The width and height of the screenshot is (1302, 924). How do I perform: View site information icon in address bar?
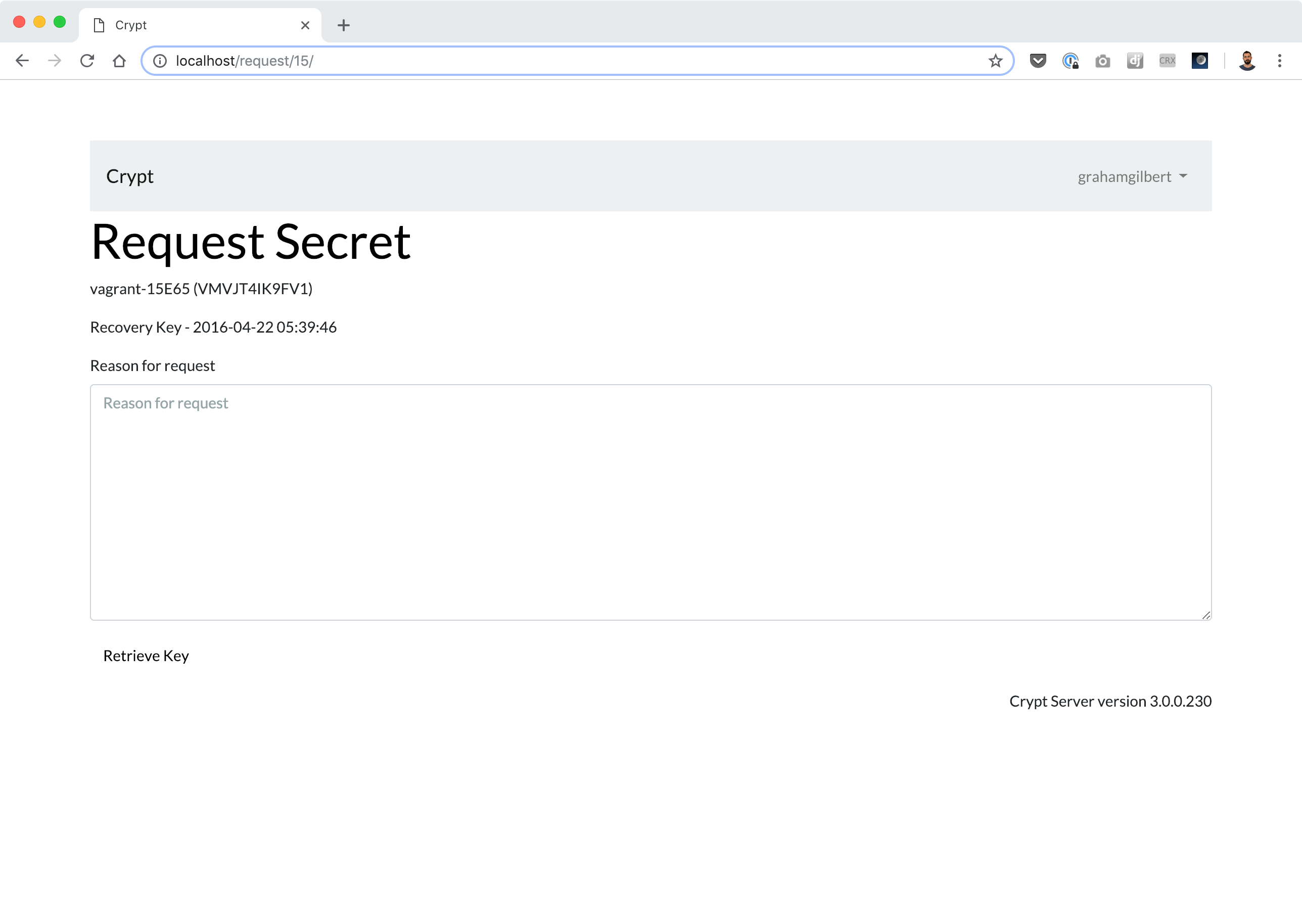click(160, 61)
